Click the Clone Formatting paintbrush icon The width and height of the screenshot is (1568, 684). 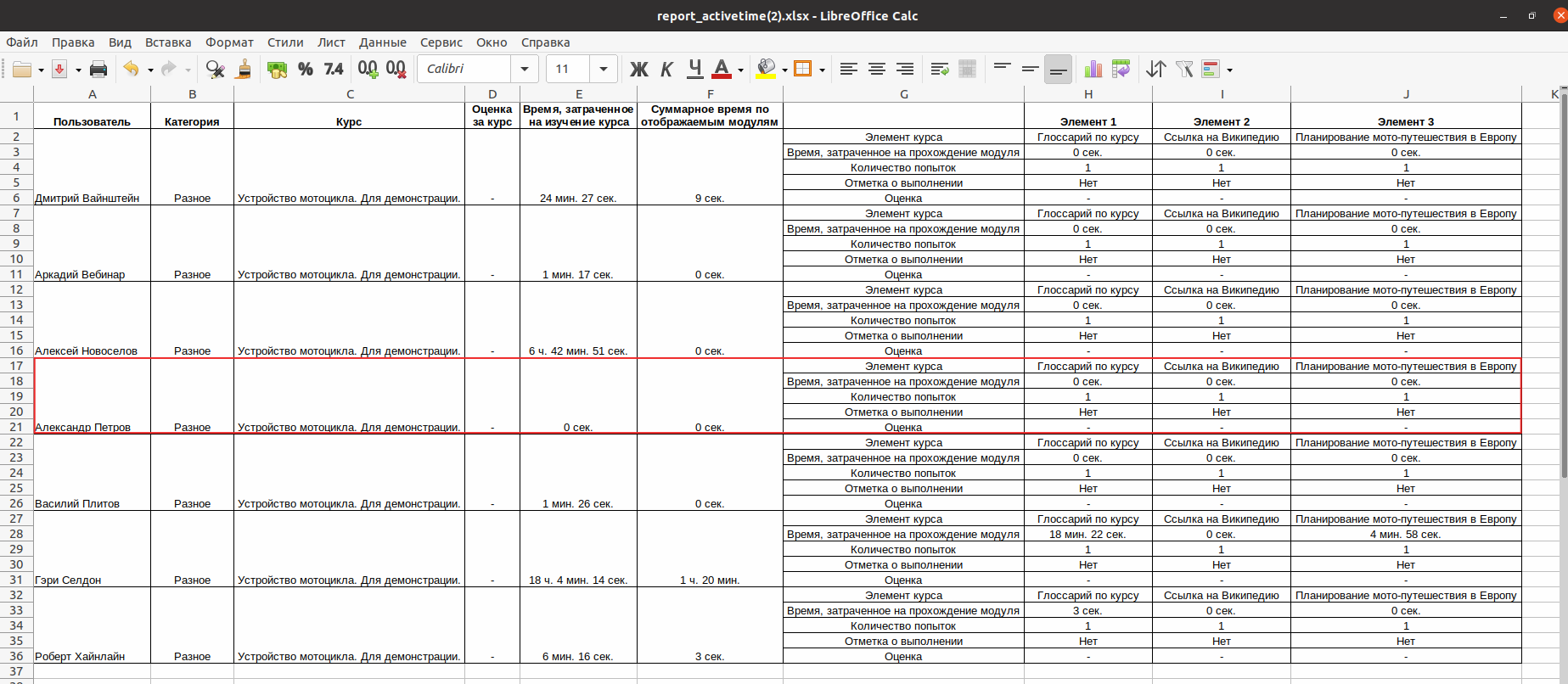tap(244, 69)
